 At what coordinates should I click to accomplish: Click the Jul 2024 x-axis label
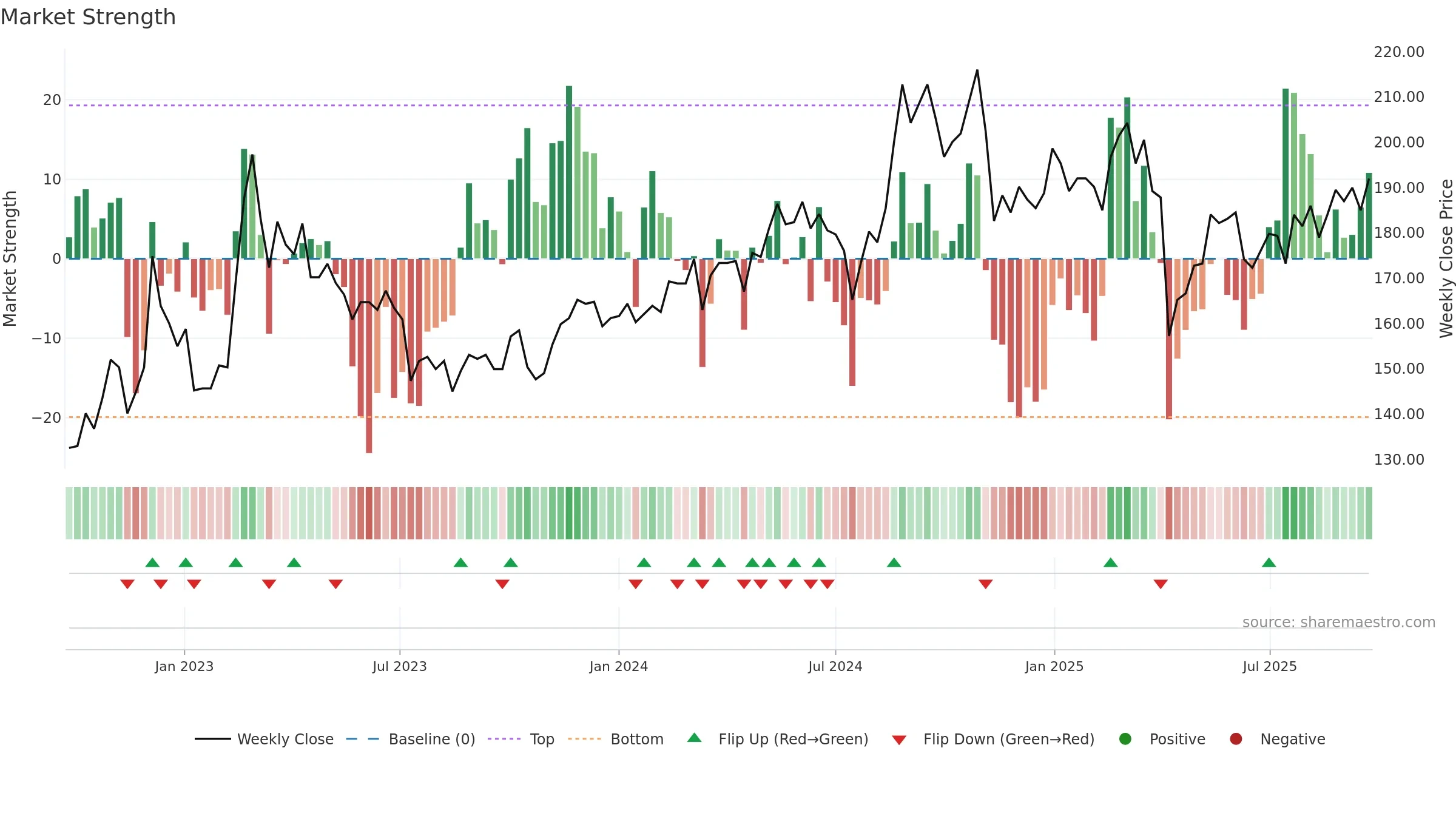tap(835, 666)
